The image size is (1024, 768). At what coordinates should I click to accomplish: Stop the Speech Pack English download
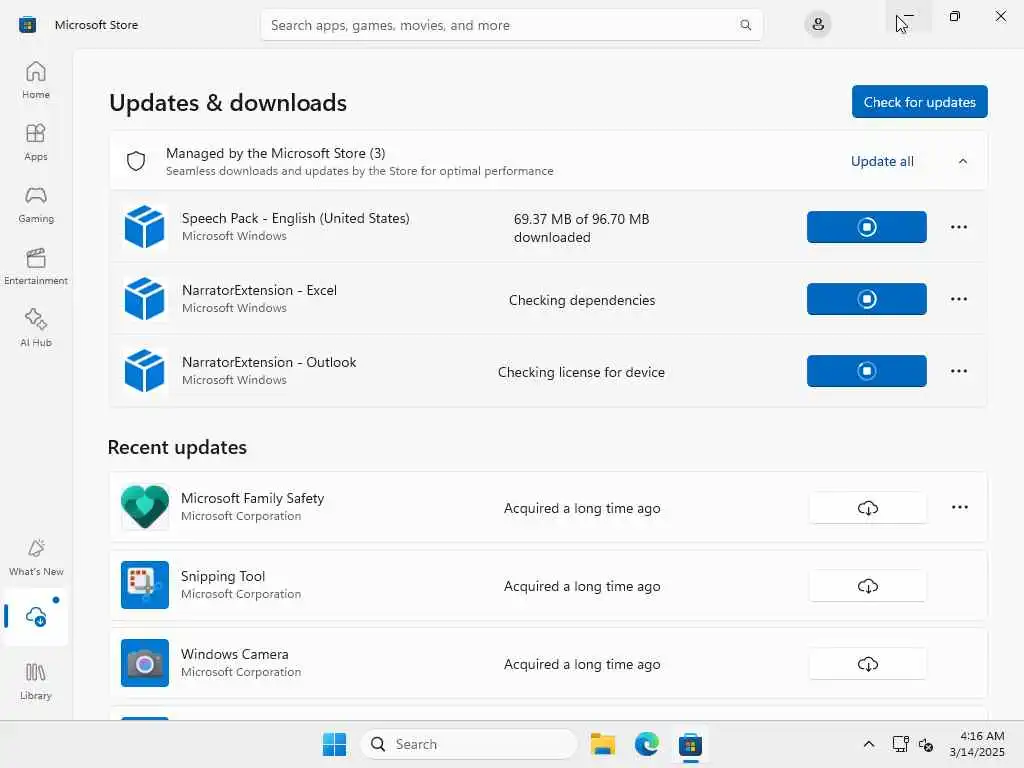click(867, 227)
